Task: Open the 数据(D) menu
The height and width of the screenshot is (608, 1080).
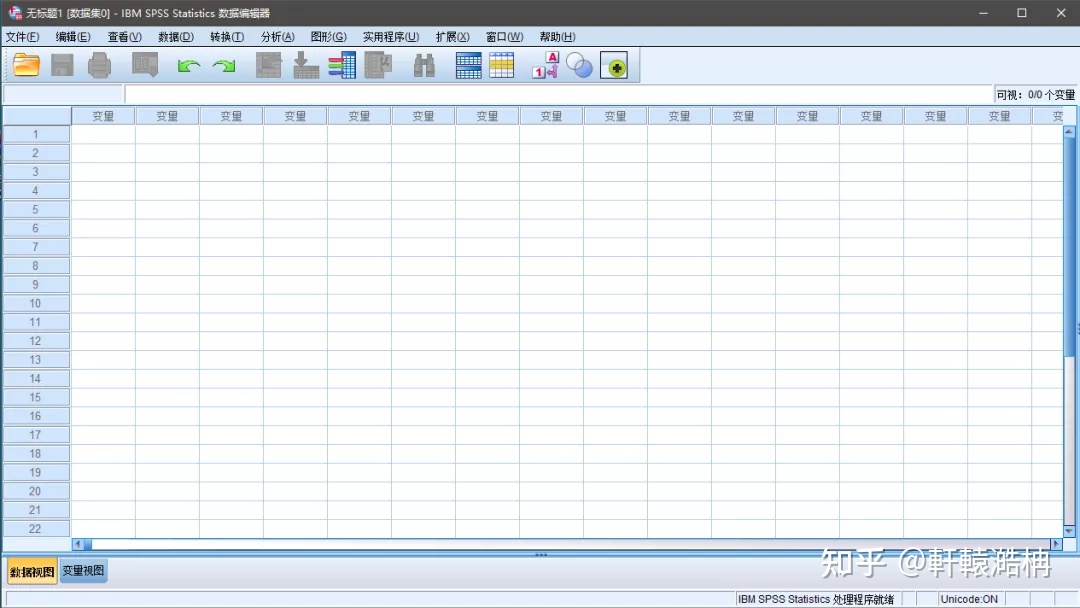Action: (175, 36)
